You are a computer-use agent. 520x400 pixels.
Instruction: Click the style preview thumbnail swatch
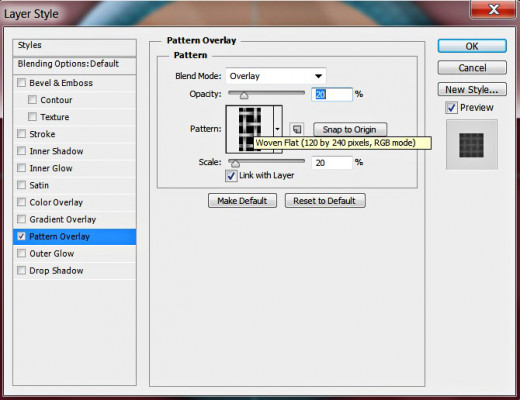point(472,145)
